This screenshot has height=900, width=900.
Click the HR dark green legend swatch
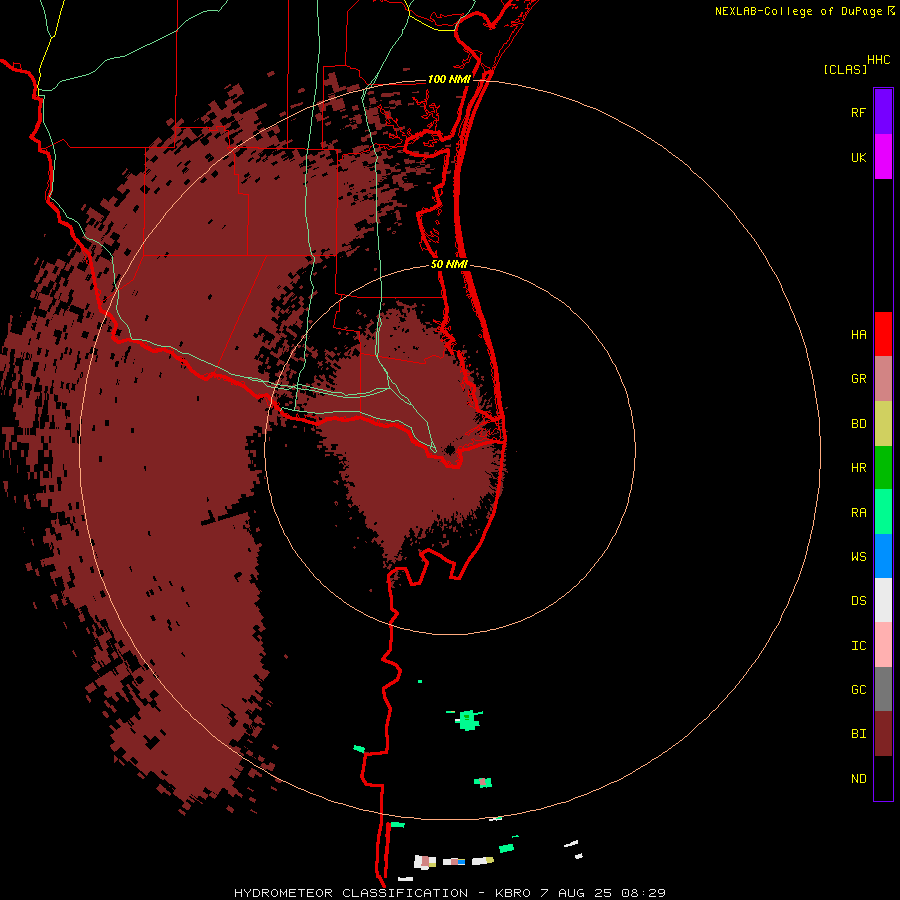pos(883,468)
